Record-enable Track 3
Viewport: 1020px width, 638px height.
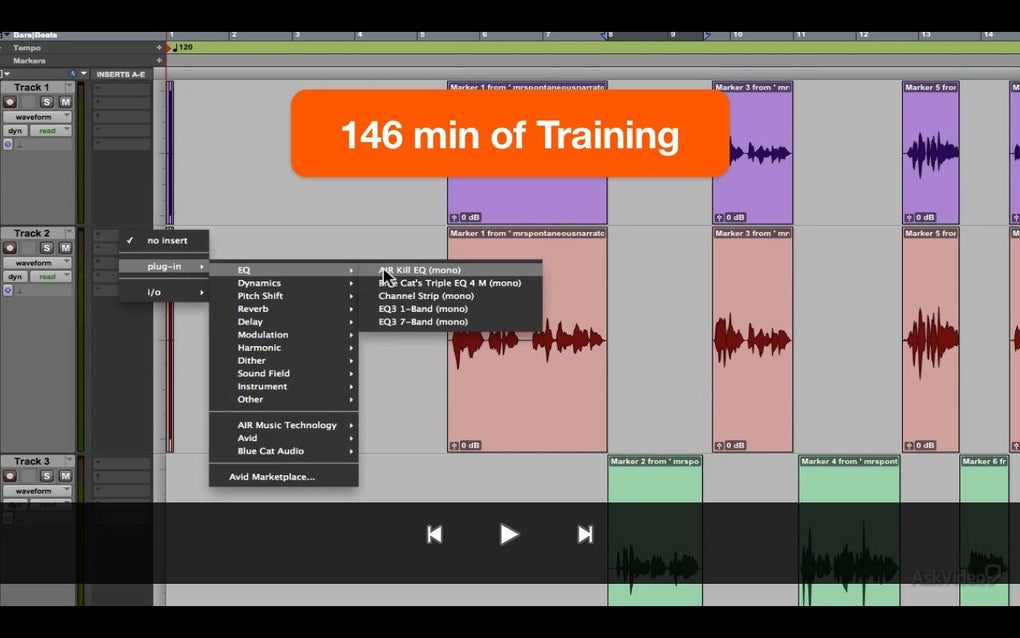[10, 476]
